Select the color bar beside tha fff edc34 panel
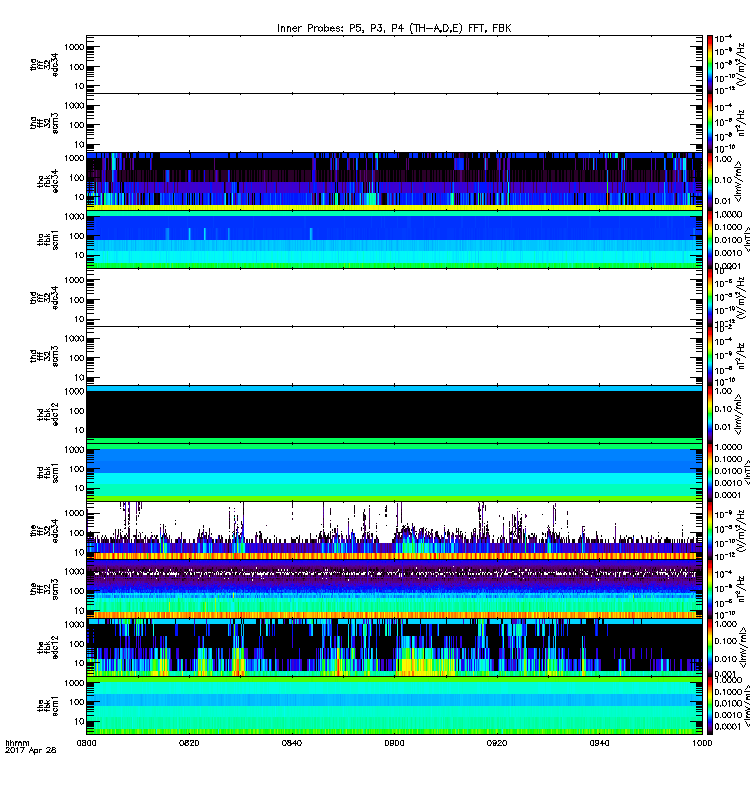This screenshot has width=750, height=800. point(710,64)
